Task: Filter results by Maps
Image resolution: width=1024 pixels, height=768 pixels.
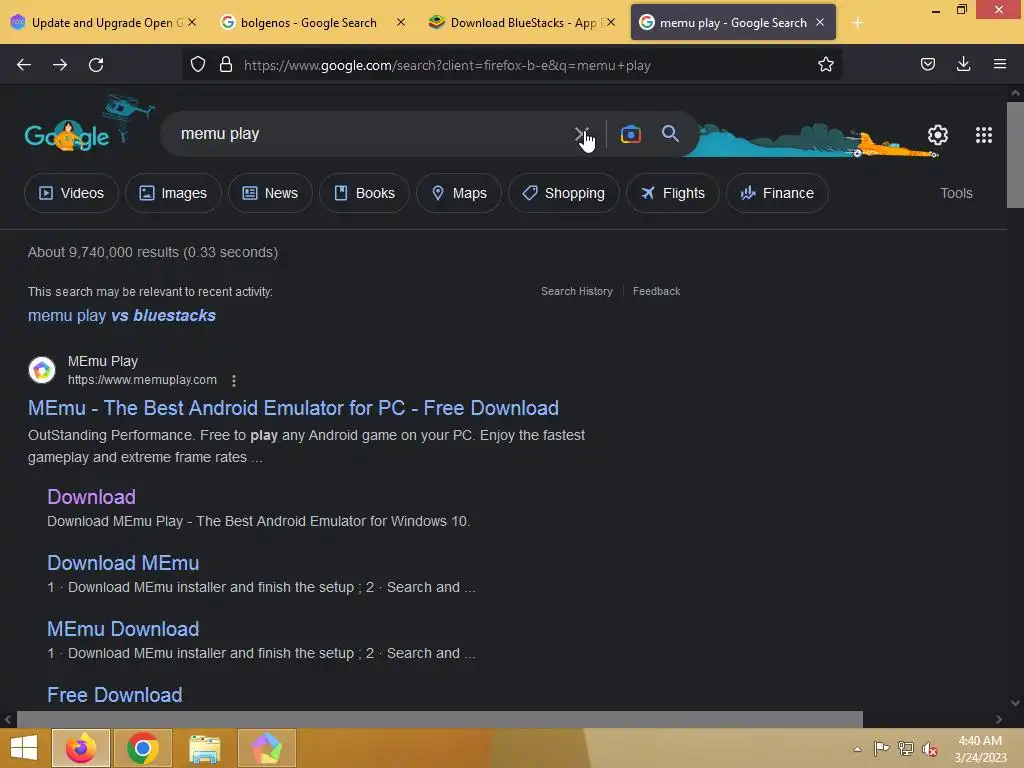Action: (x=458, y=193)
